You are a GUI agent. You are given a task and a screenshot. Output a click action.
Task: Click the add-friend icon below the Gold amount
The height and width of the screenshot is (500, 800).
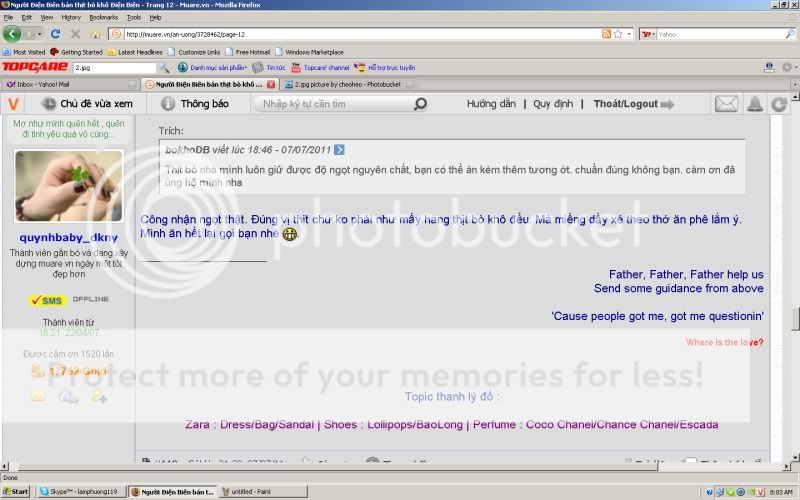pyautogui.click(x=98, y=397)
